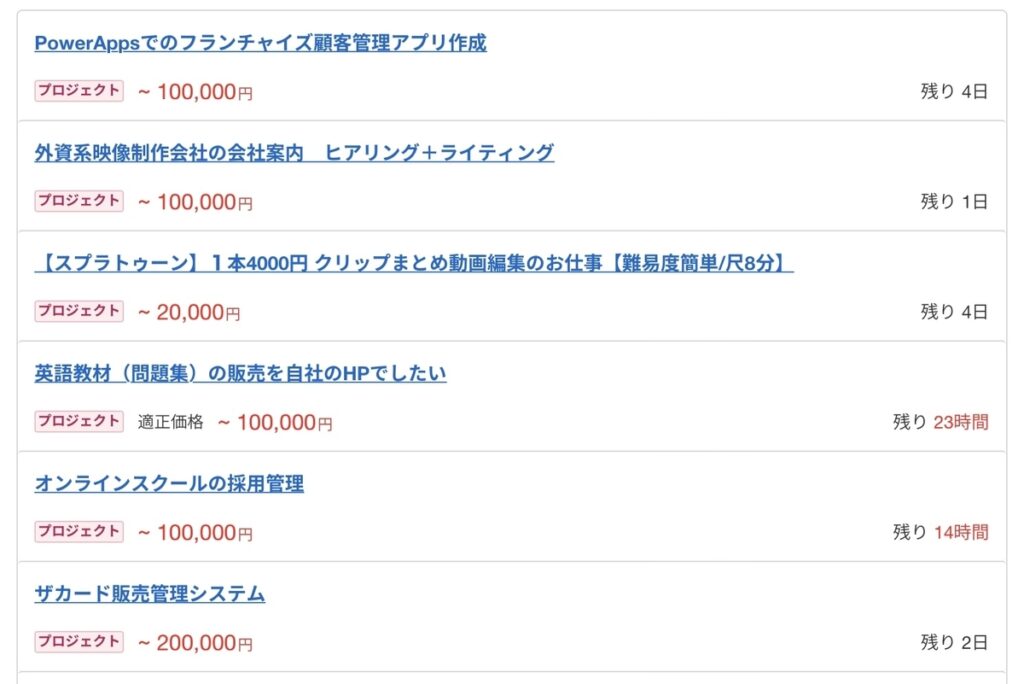The image size is (1024, 684).
Task: Open 英語教材の販売を自社のHPでしたい listing
Action: click(240, 374)
